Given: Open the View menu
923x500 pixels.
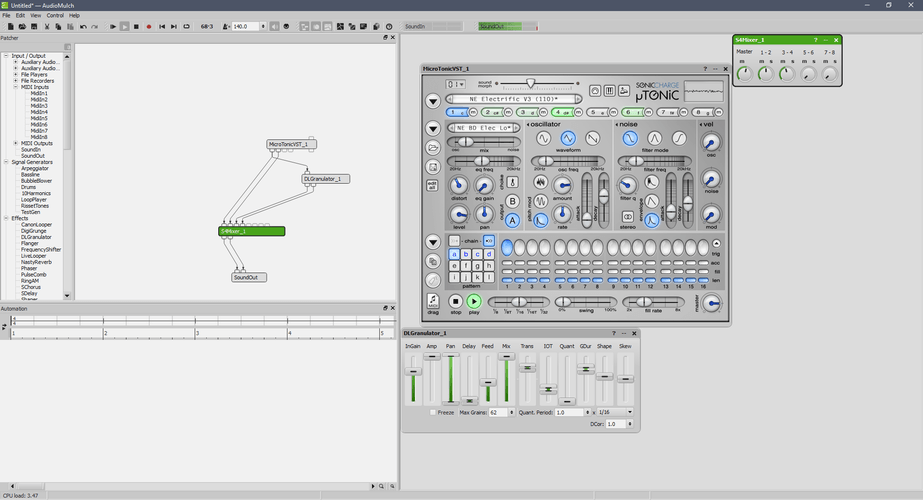Looking at the screenshot, I should 36,16.
